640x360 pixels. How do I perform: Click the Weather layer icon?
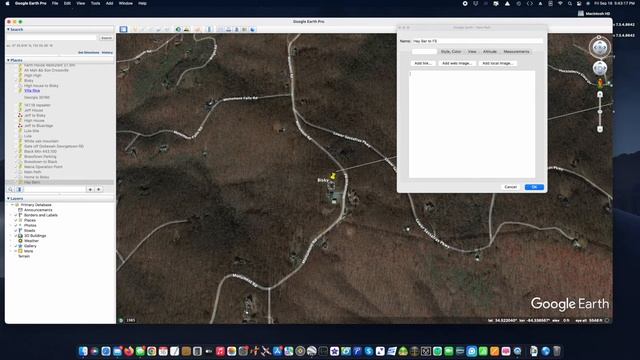20,241
